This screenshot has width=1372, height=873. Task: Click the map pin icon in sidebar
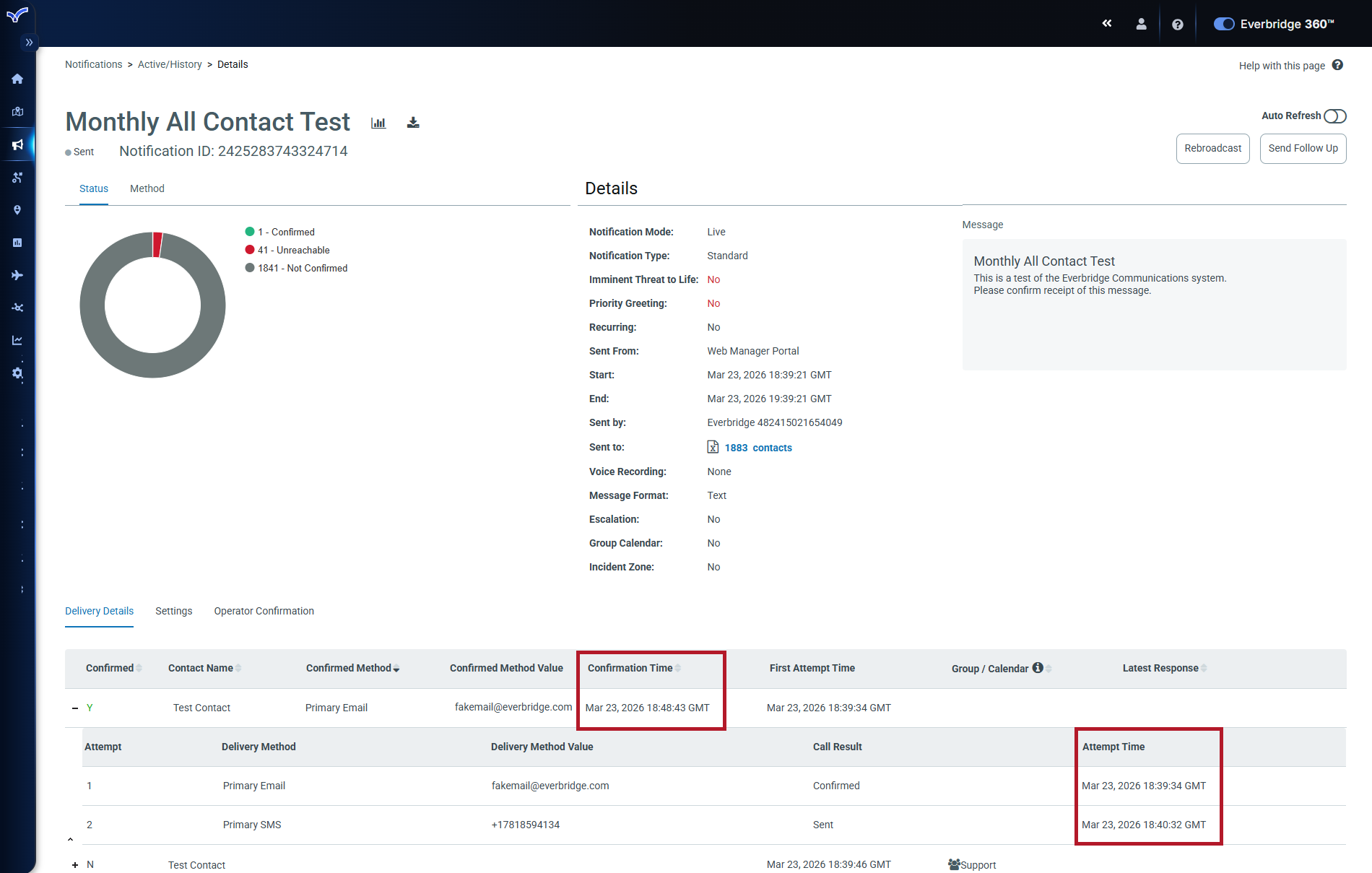(17, 210)
